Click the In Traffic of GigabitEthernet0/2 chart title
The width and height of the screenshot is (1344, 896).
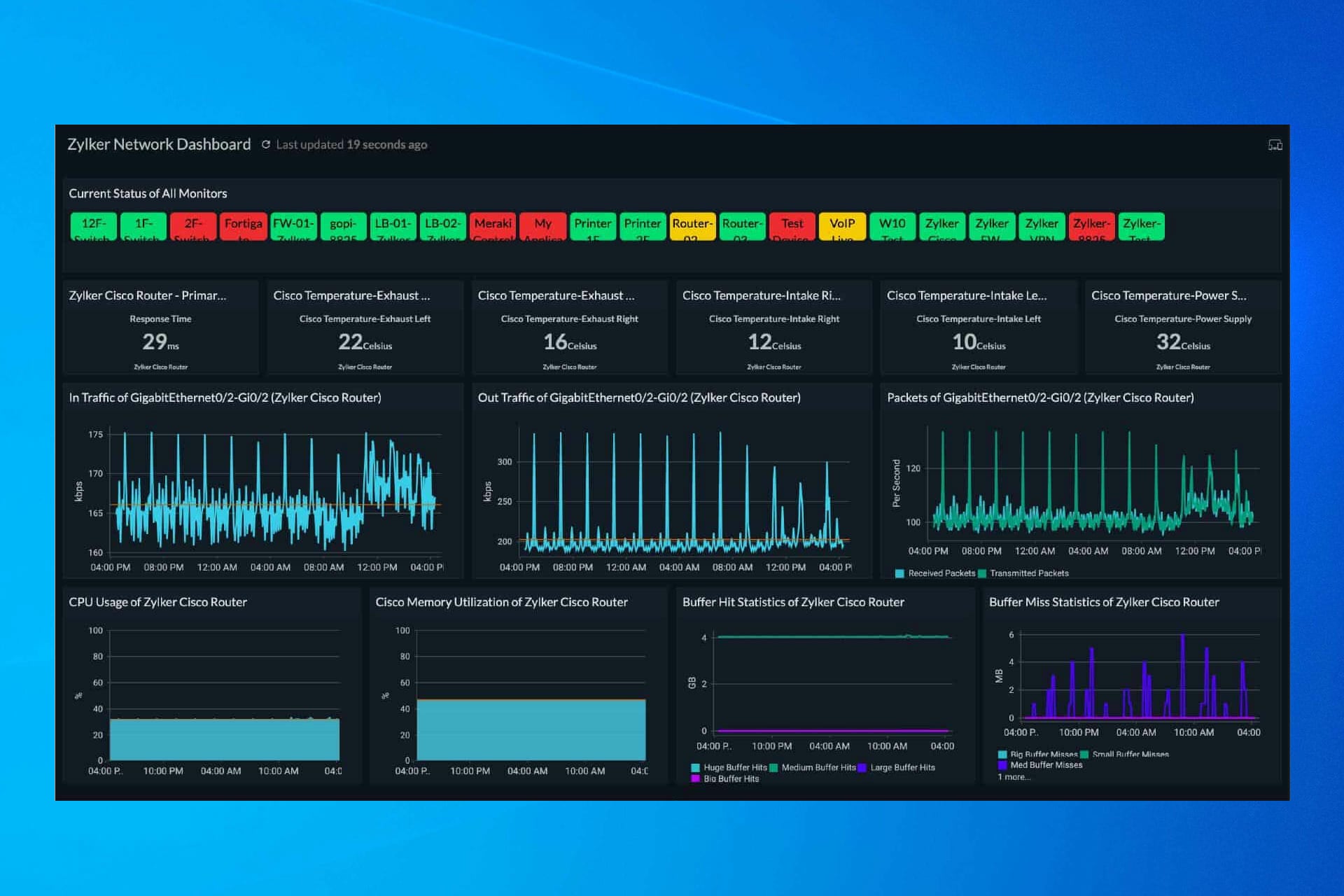coord(225,398)
